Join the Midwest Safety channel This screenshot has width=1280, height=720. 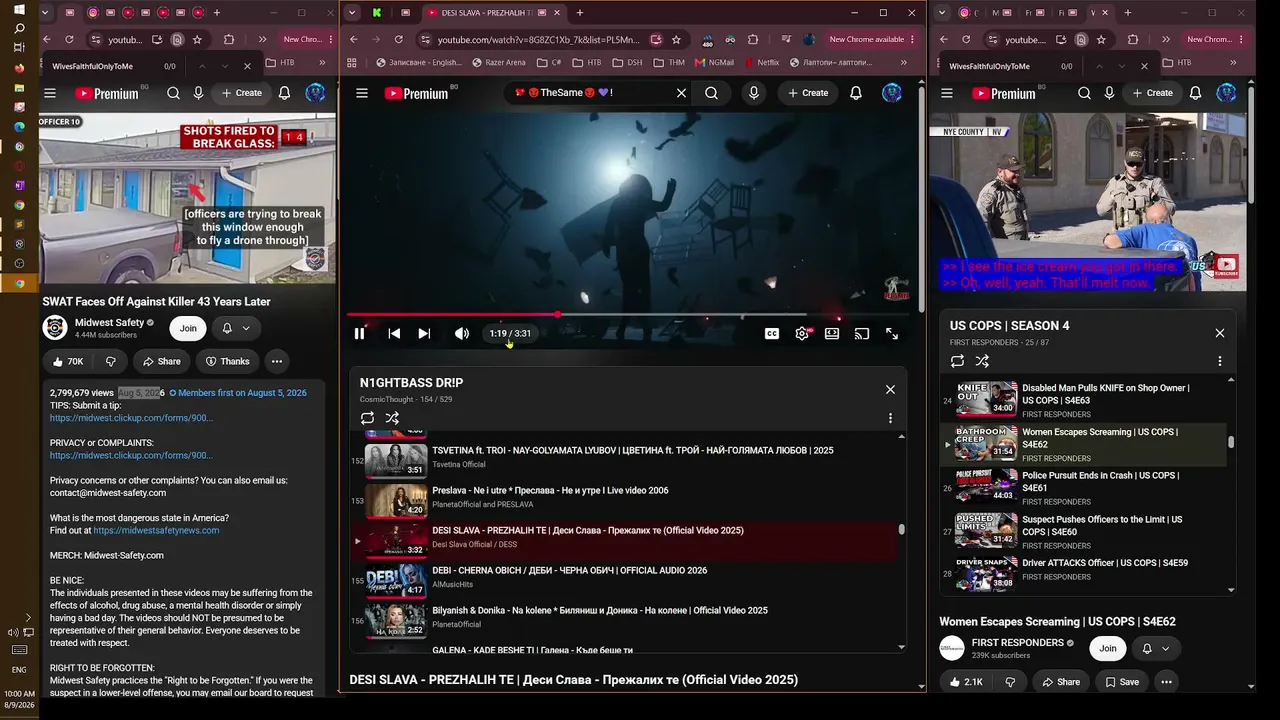(188, 328)
